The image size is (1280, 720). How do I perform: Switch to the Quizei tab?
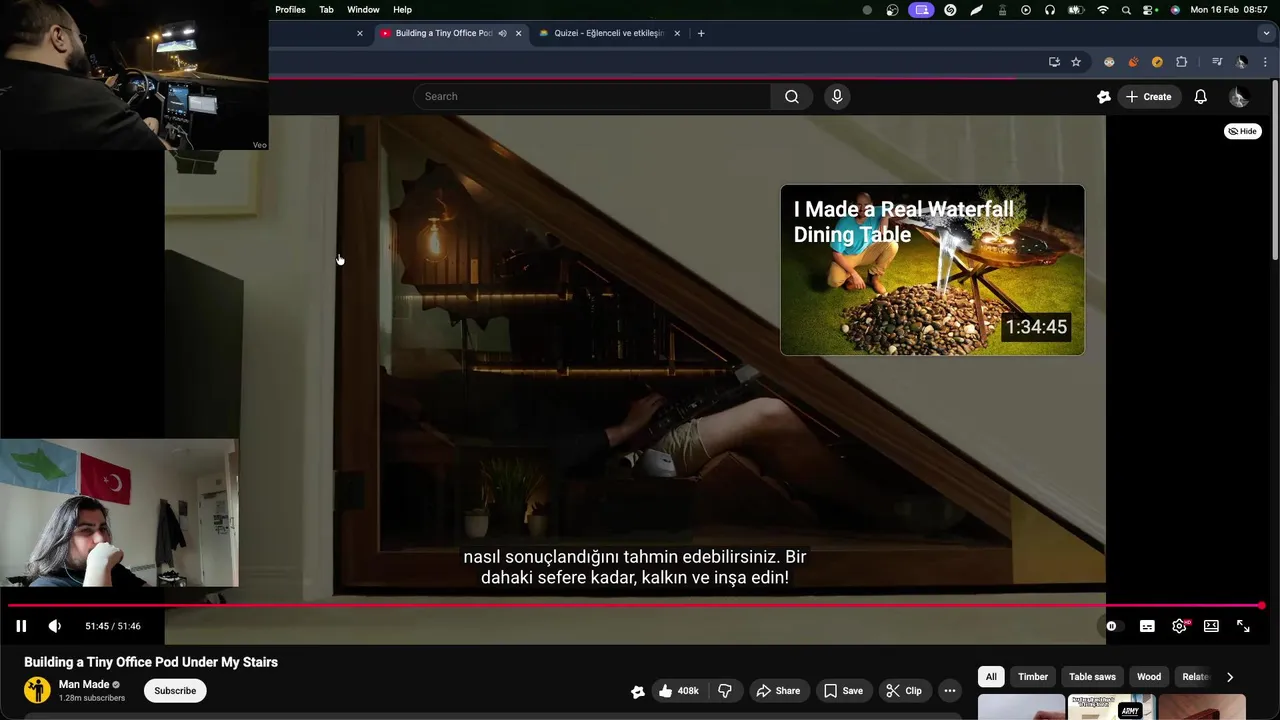pyautogui.click(x=609, y=33)
